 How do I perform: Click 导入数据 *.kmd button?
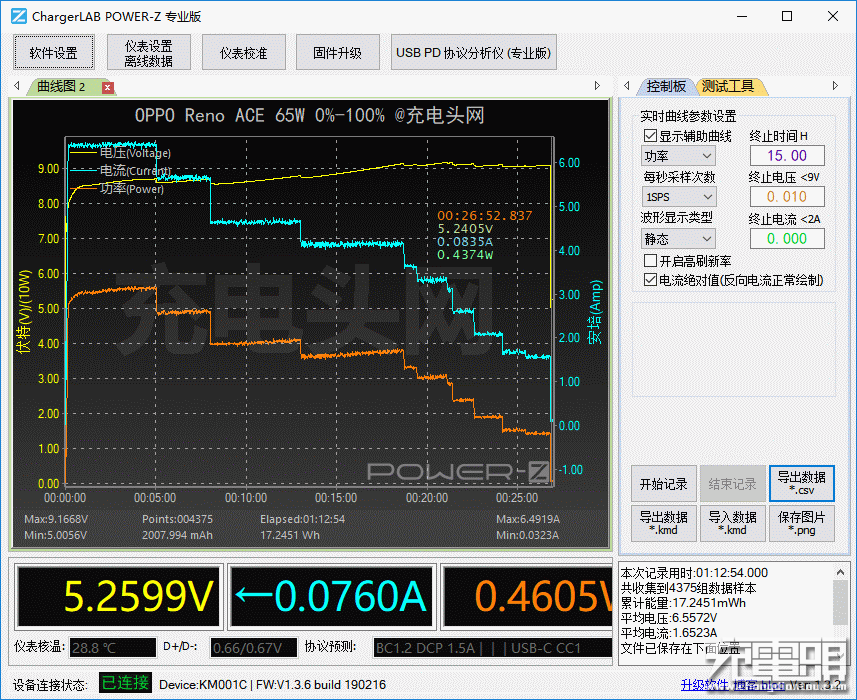(x=732, y=523)
